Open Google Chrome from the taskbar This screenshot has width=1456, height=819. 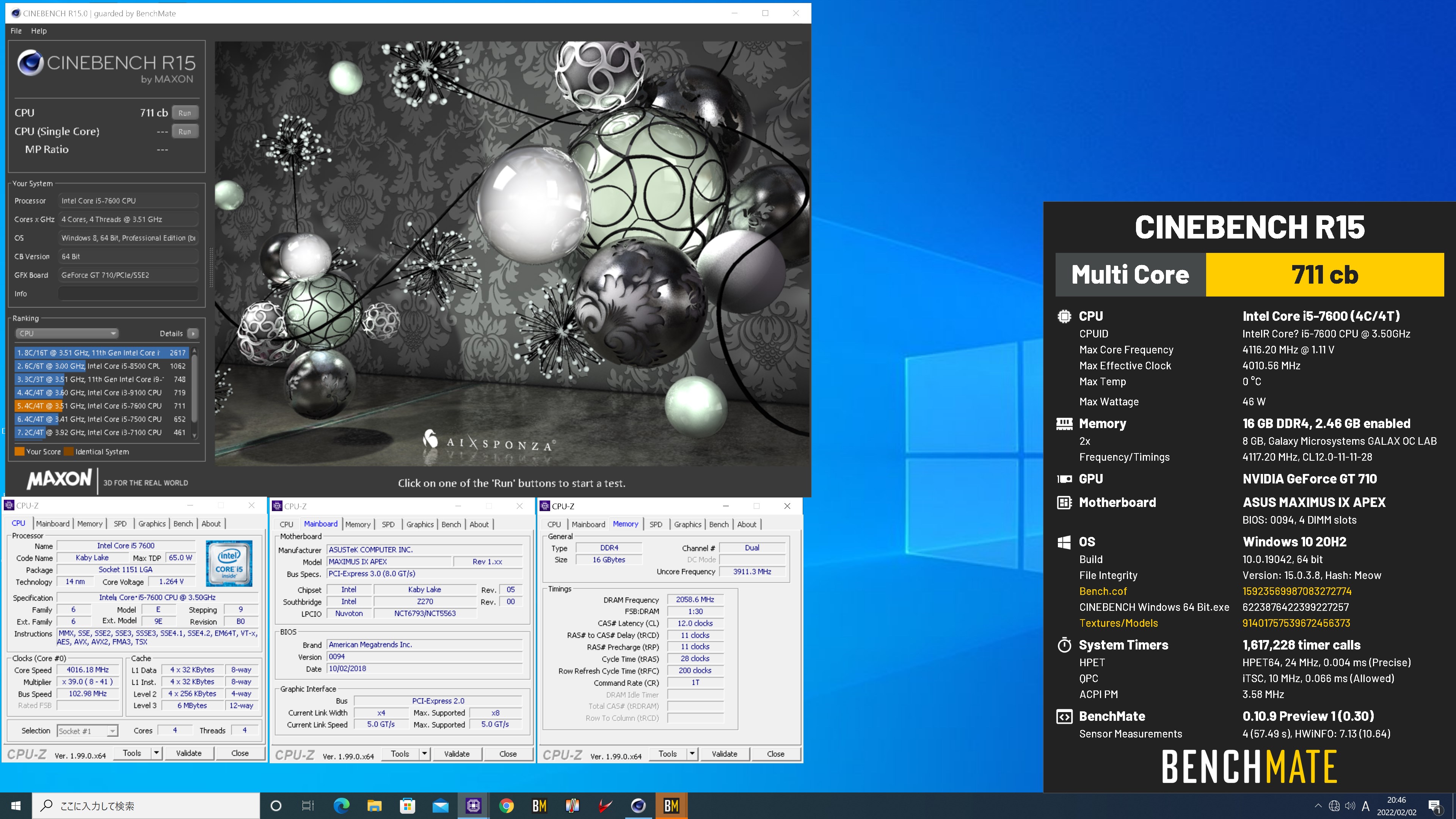[507, 805]
